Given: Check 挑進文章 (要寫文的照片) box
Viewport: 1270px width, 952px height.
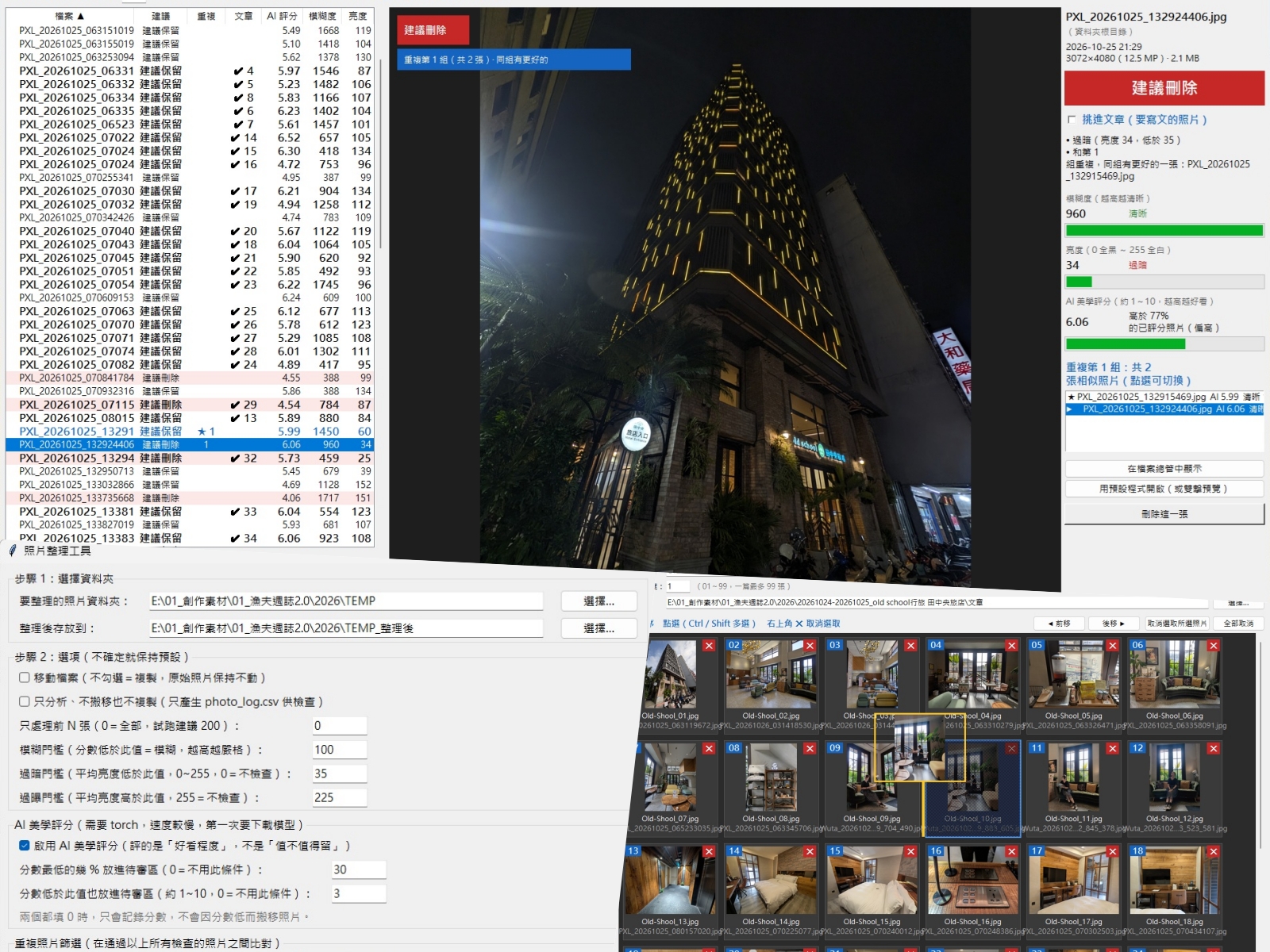Looking at the screenshot, I should (1072, 120).
